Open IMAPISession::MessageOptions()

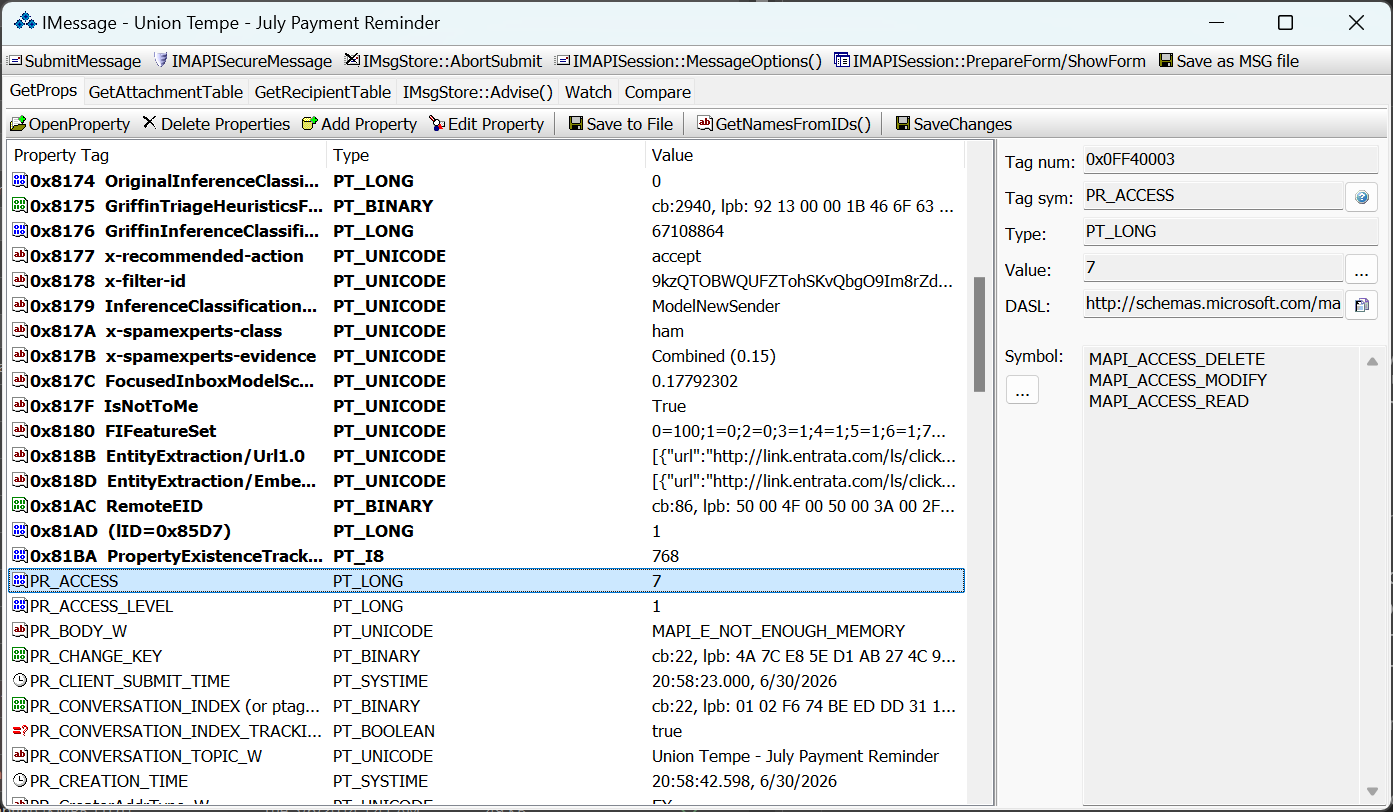[688, 61]
